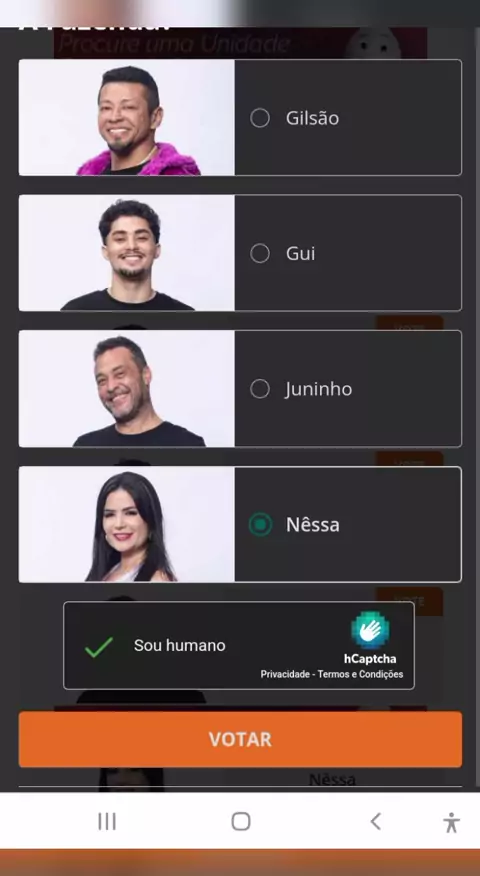Image resolution: width=480 pixels, height=876 pixels.
Task: Open the Termos e Condições link
Action: [360, 674]
